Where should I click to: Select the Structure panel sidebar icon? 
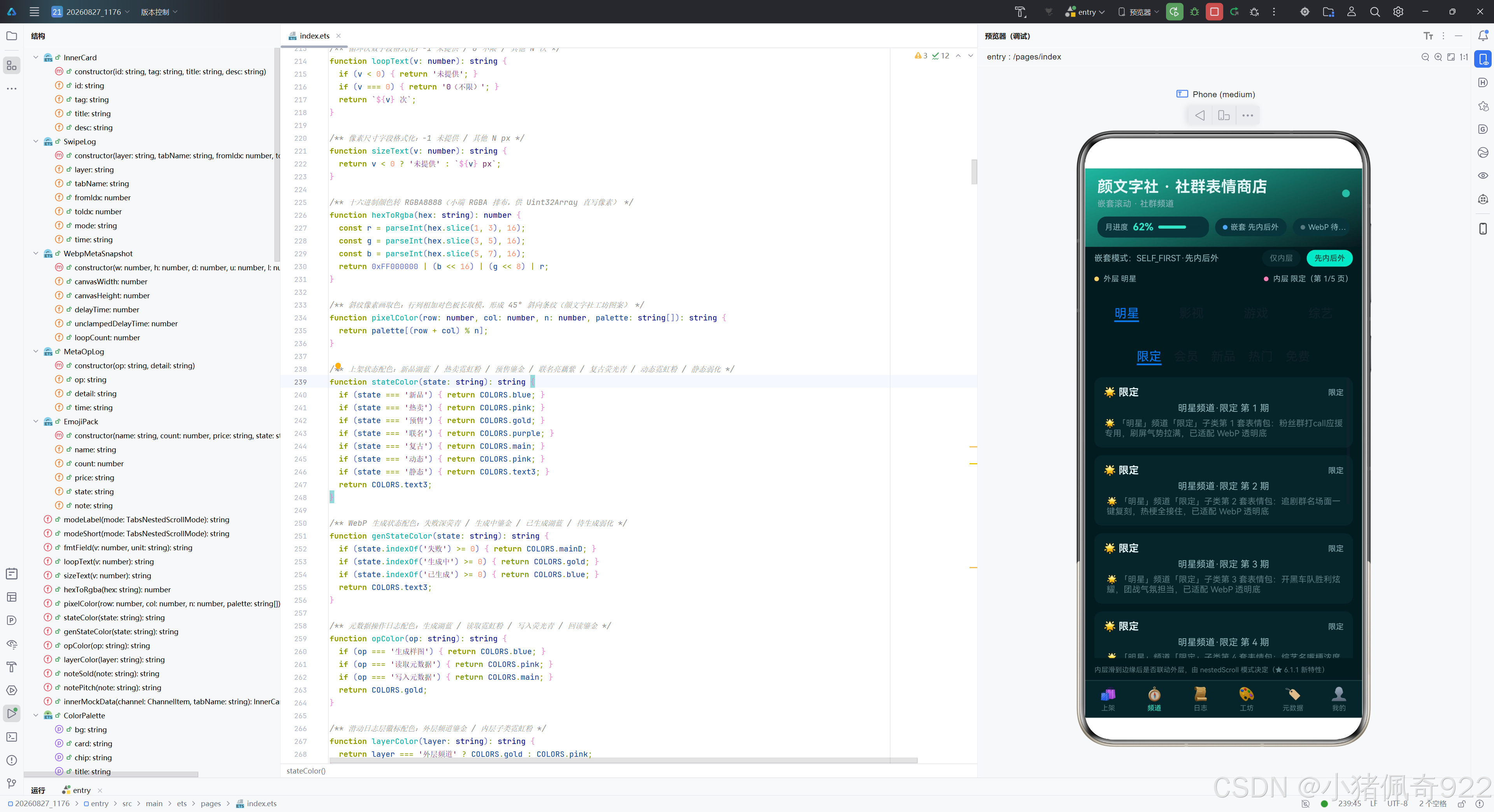[12, 65]
